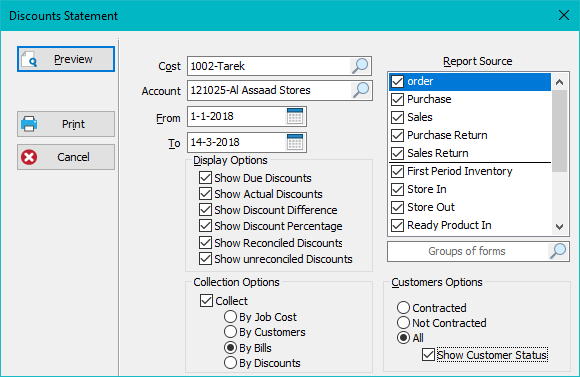
Task: Click the Cost field search magnifier icon
Action: 360,66
